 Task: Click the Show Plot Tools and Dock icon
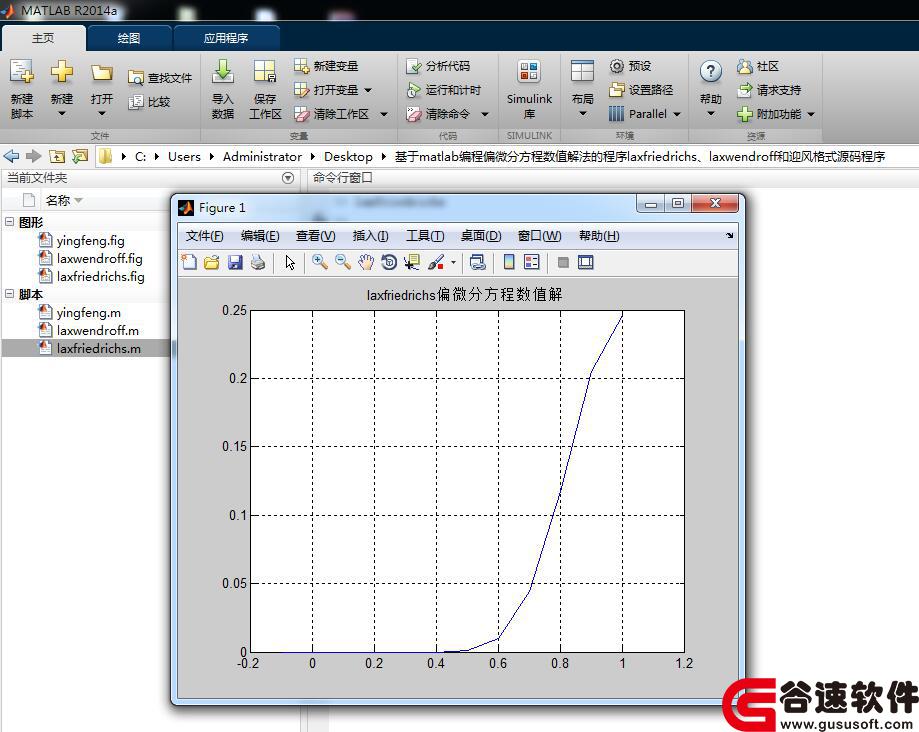pos(586,262)
